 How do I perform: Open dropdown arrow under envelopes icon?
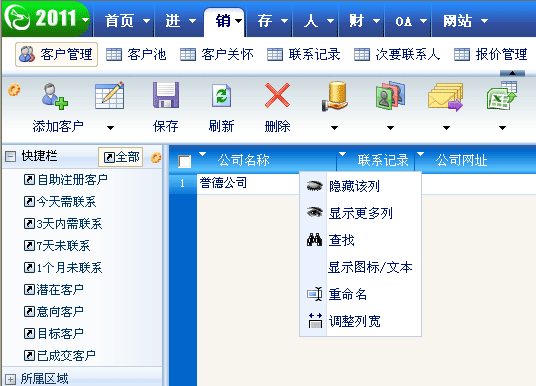[x=446, y=128]
